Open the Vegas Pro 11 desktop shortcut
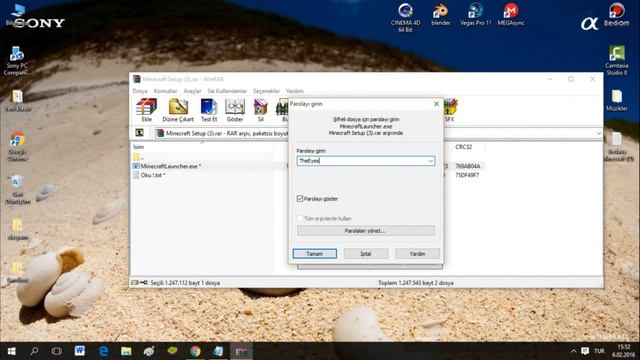 click(476, 14)
